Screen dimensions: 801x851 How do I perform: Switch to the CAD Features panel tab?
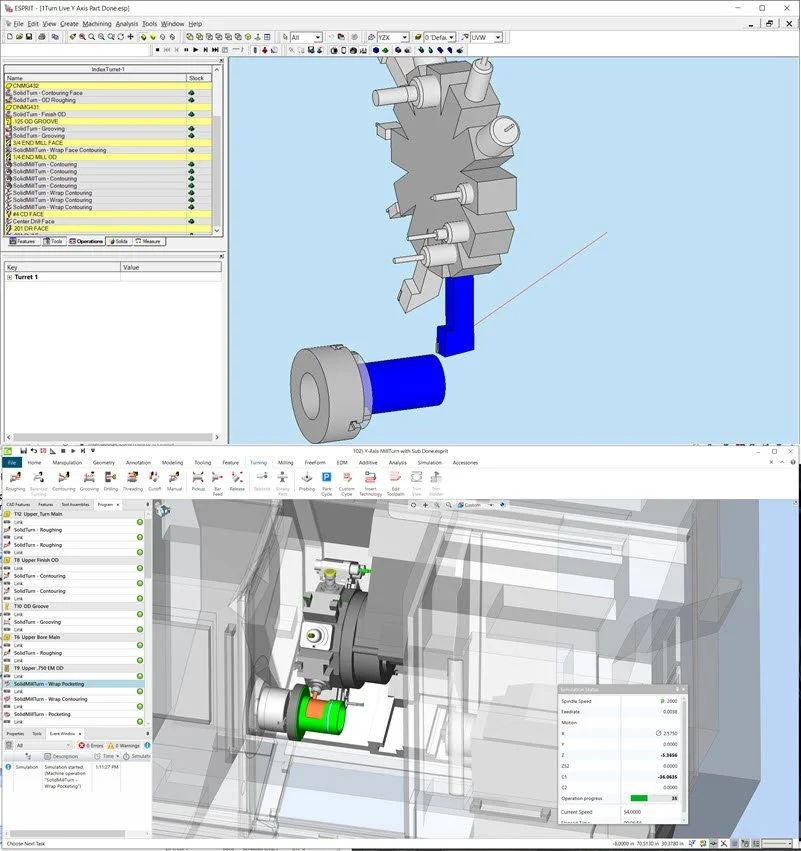pos(18,504)
